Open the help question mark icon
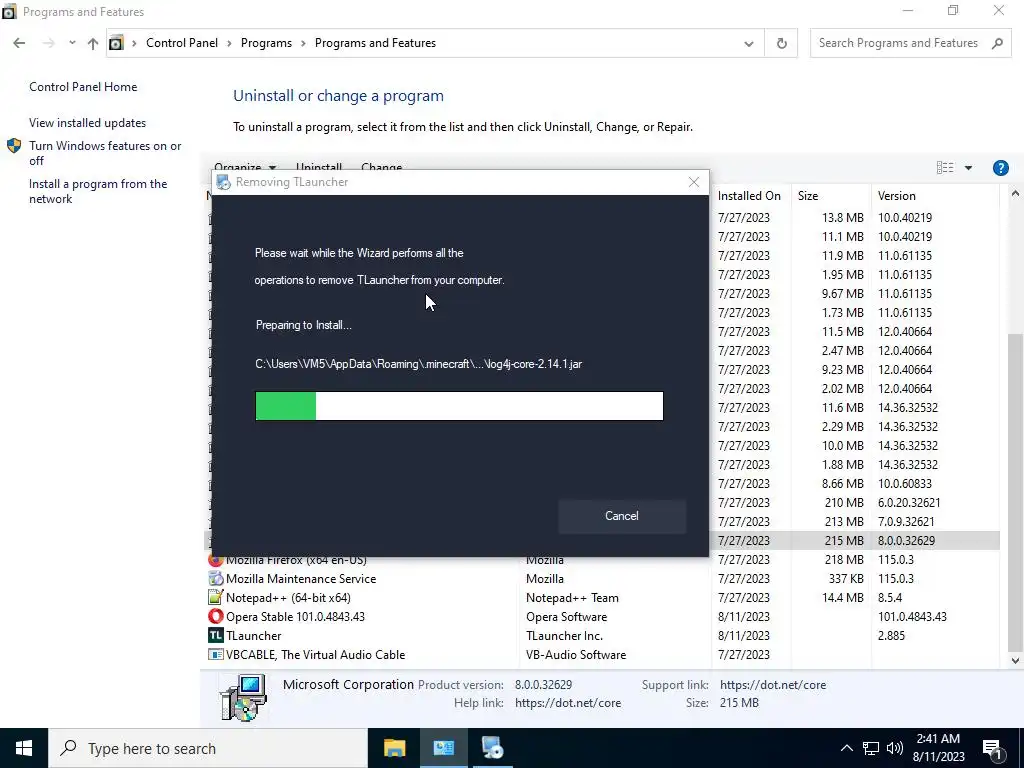Viewport: 1024px width, 768px height. (1000, 168)
